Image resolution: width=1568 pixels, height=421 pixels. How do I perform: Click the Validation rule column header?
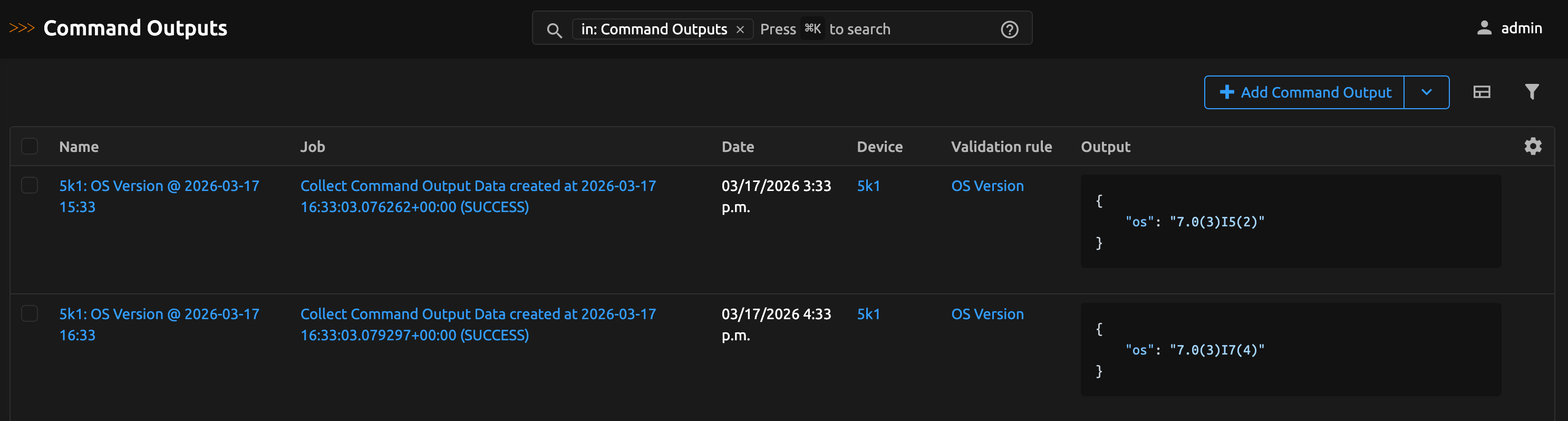click(x=1001, y=147)
